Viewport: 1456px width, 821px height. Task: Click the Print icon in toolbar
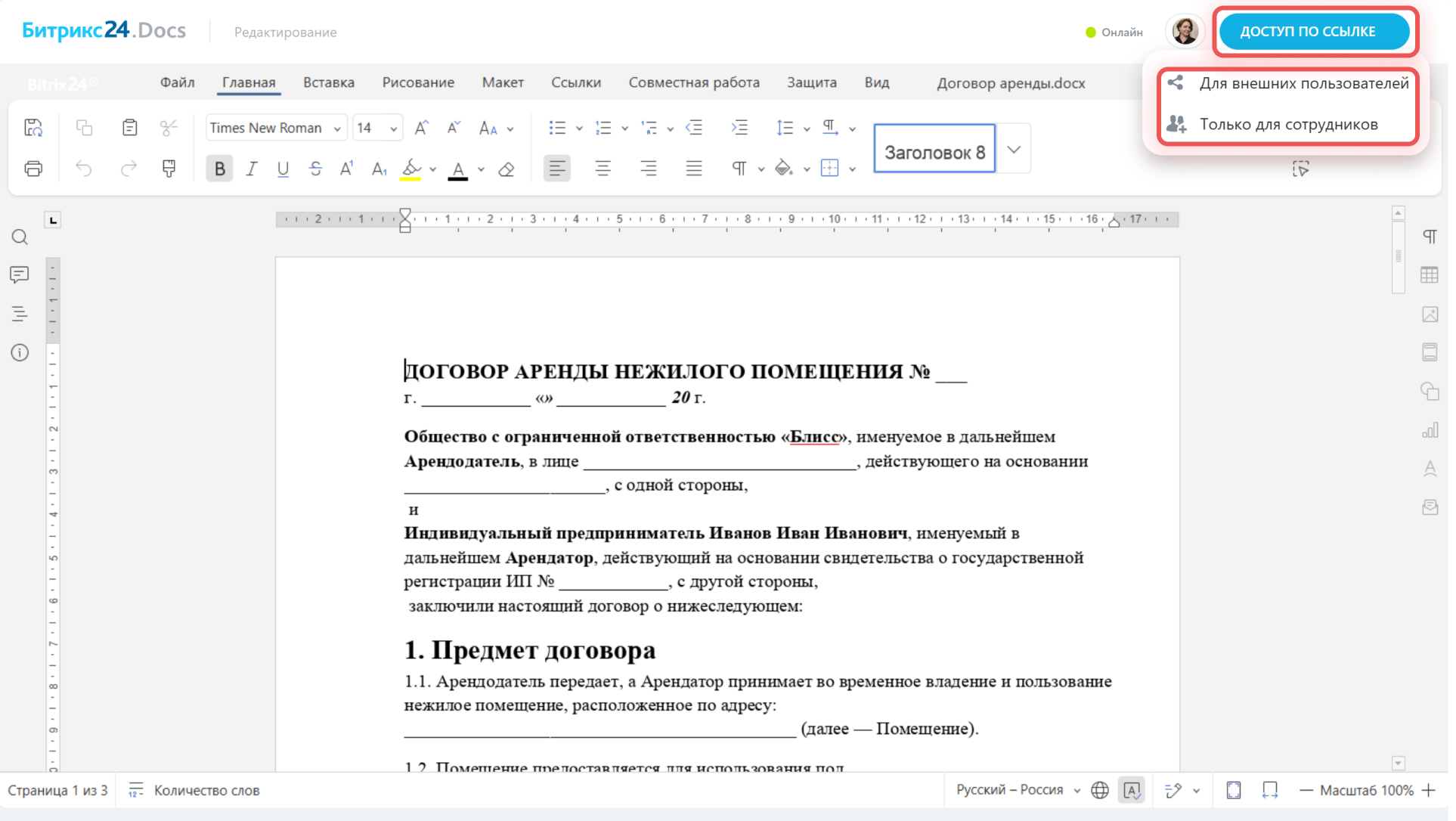[x=33, y=169]
